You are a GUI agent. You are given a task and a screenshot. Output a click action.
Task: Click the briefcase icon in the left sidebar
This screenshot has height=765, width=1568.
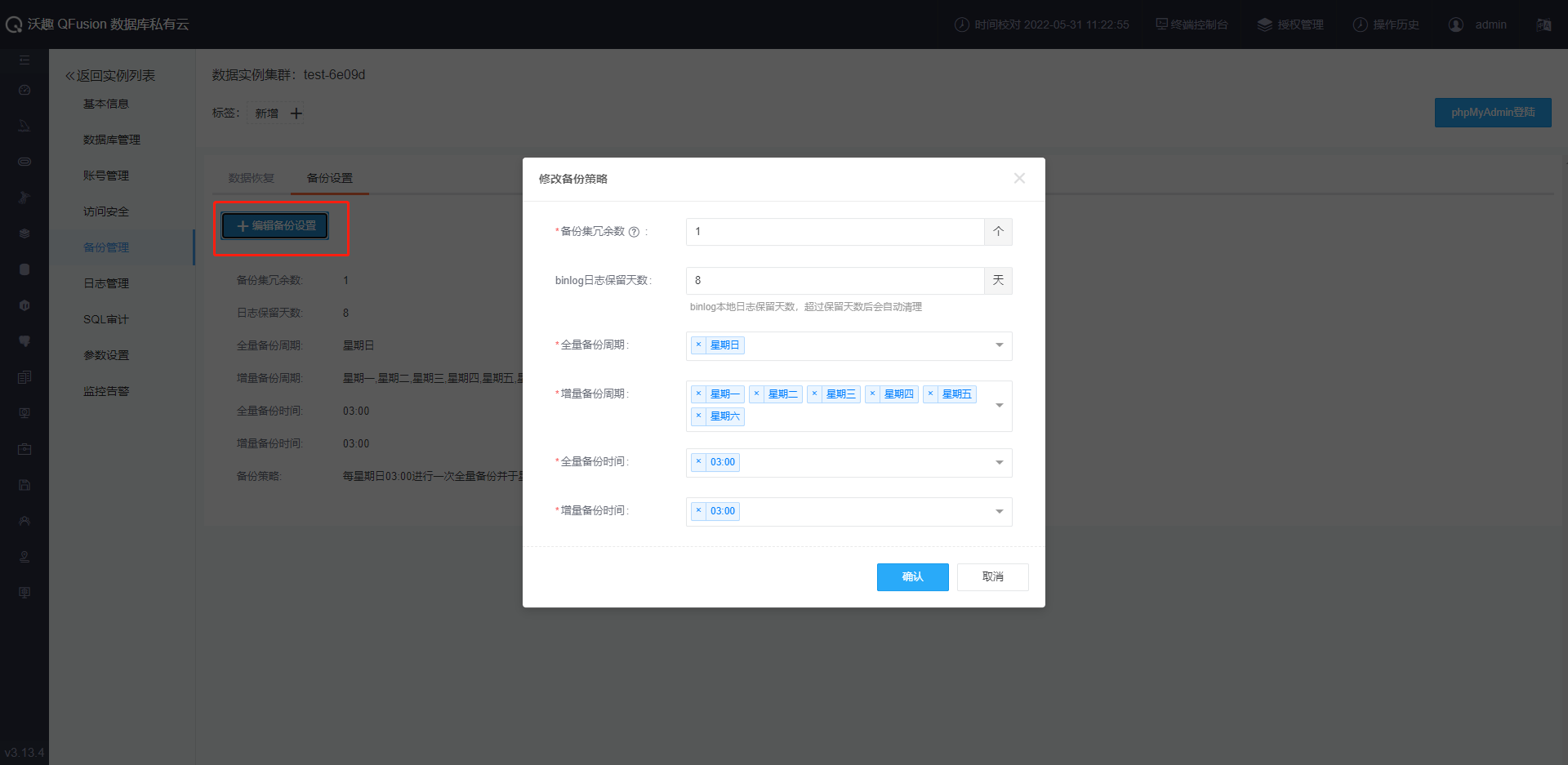coord(24,449)
